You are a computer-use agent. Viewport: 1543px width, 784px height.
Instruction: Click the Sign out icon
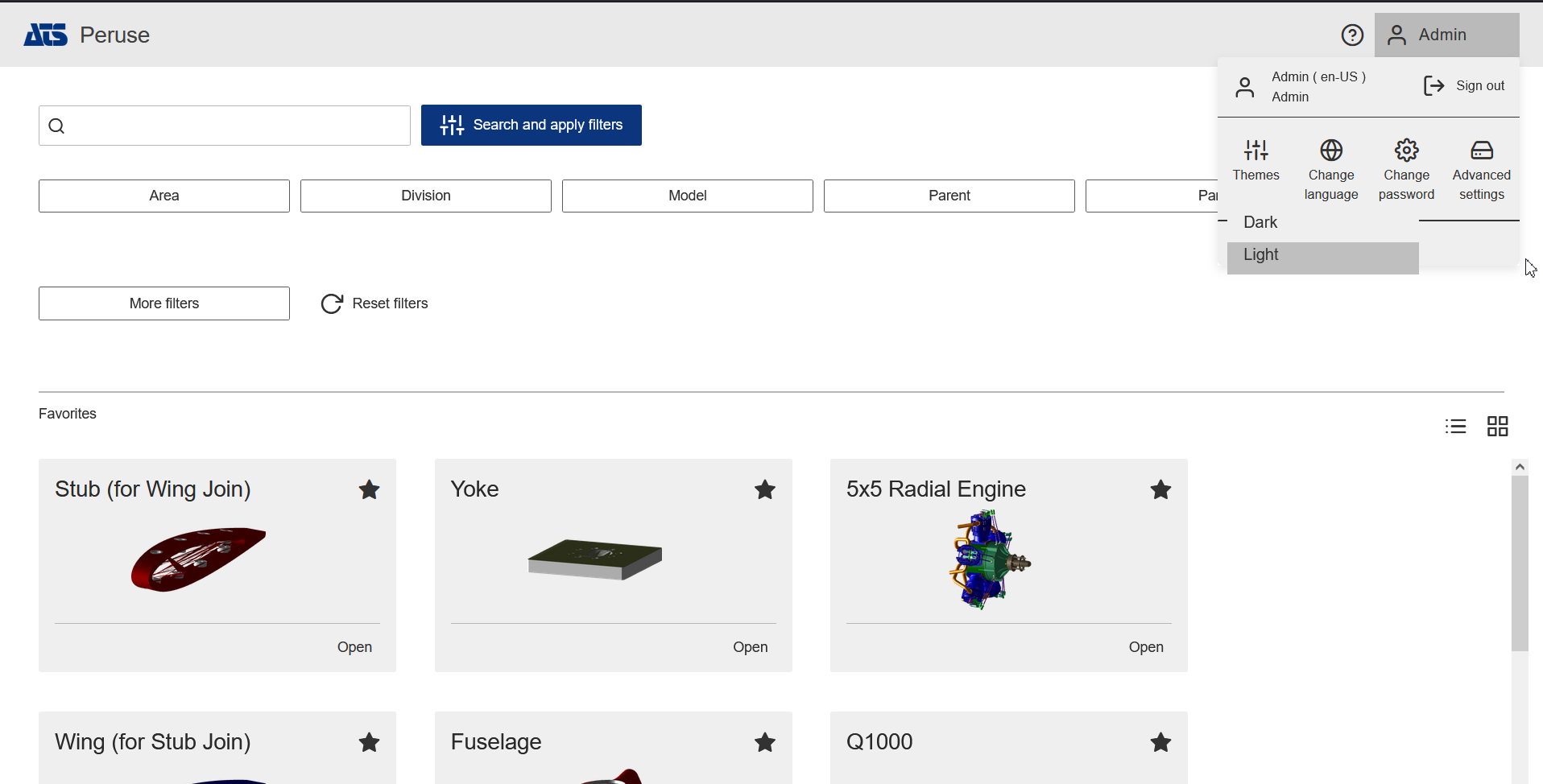[x=1434, y=86]
